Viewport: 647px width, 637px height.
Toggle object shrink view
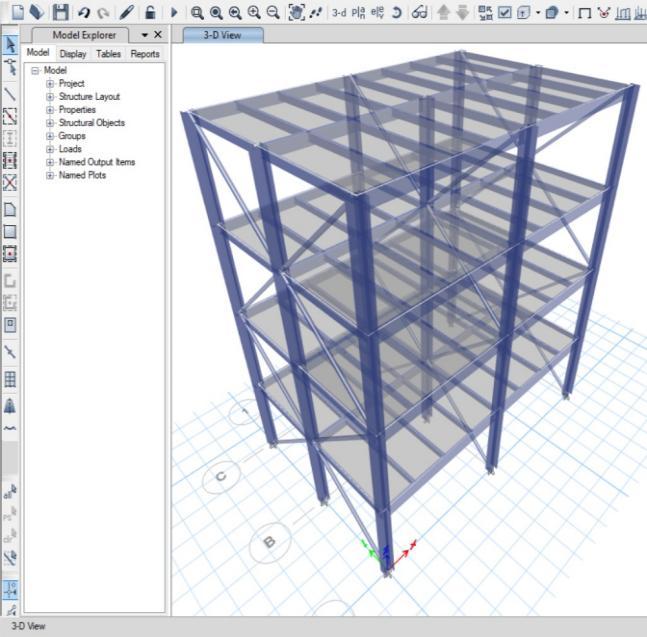[485, 13]
